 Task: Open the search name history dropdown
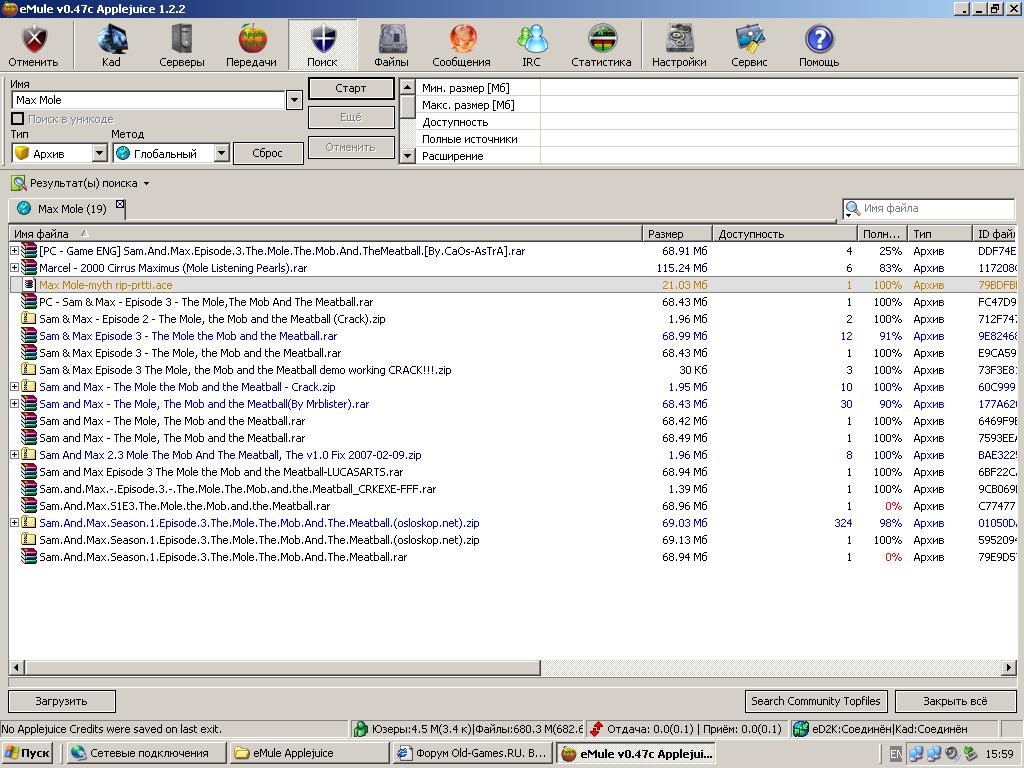[x=294, y=100]
